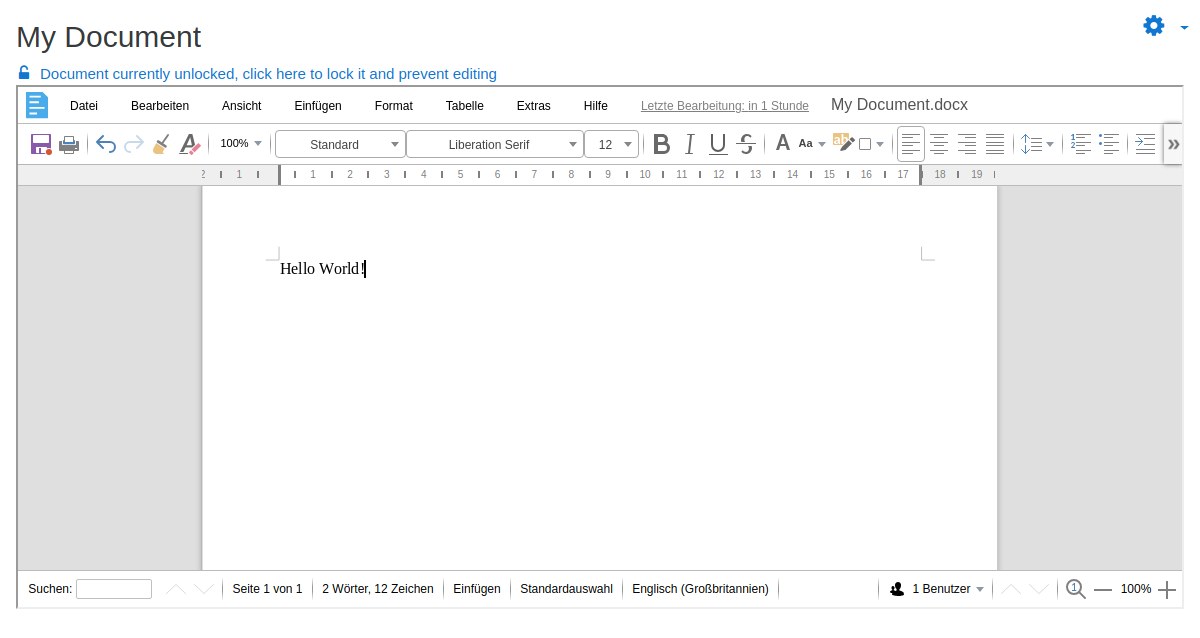The height and width of the screenshot is (638, 1200).
Task: Click the redo arrow icon
Action: click(134, 144)
